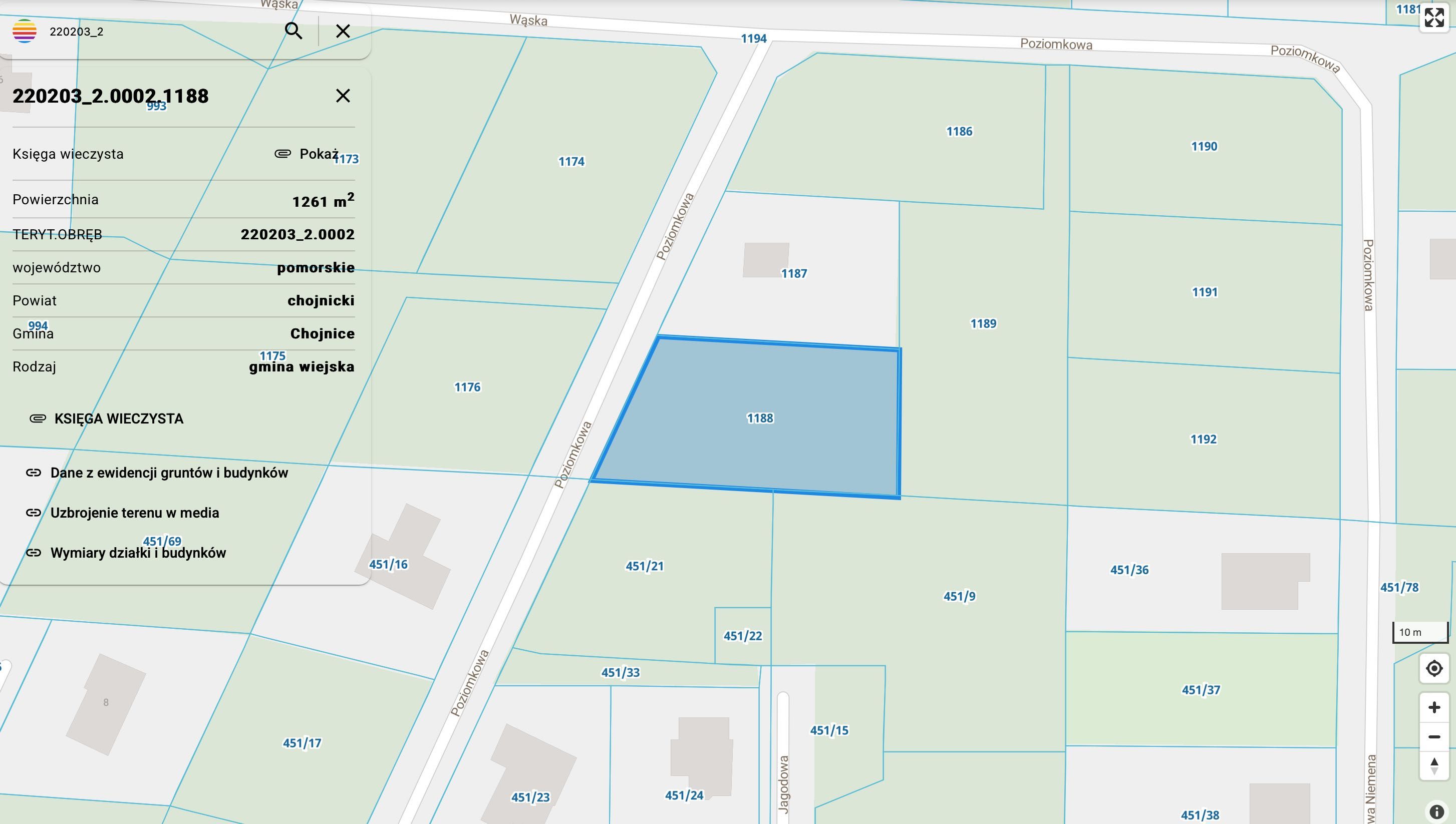Viewport: 1456px width, 824px height.
Task: Select parcel 451/22 on the map
Action: point(743,636)
